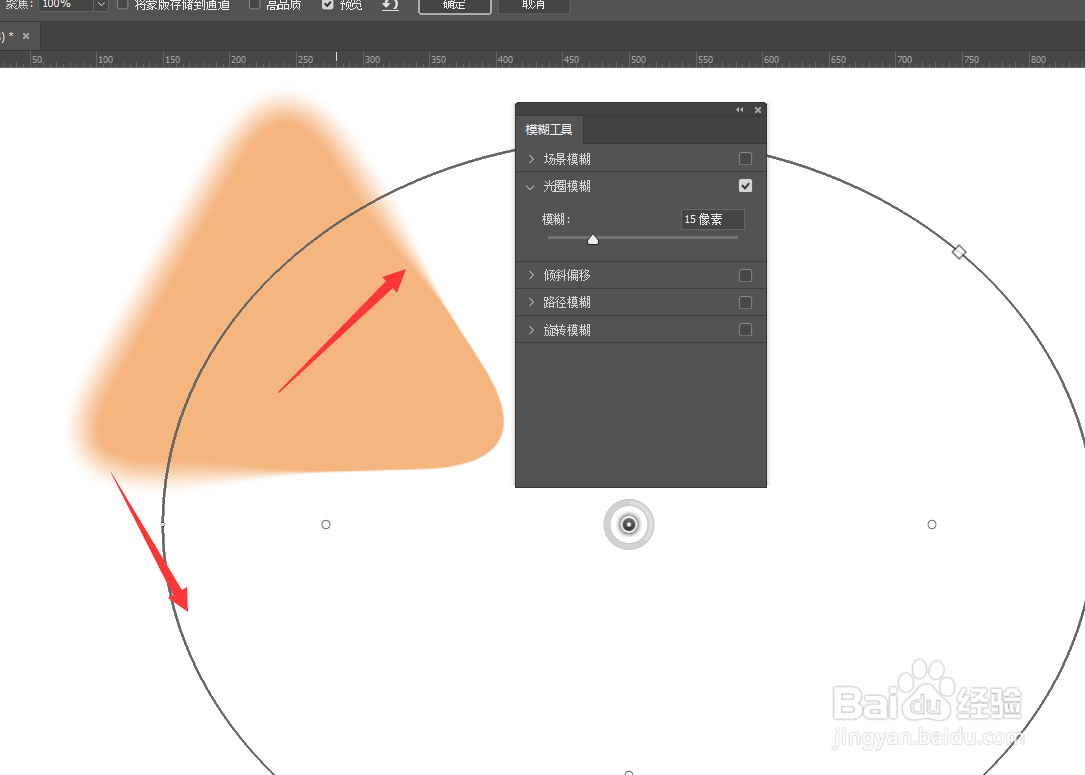
Task: Click the blur amount slider handle
Action: (593, 239)
